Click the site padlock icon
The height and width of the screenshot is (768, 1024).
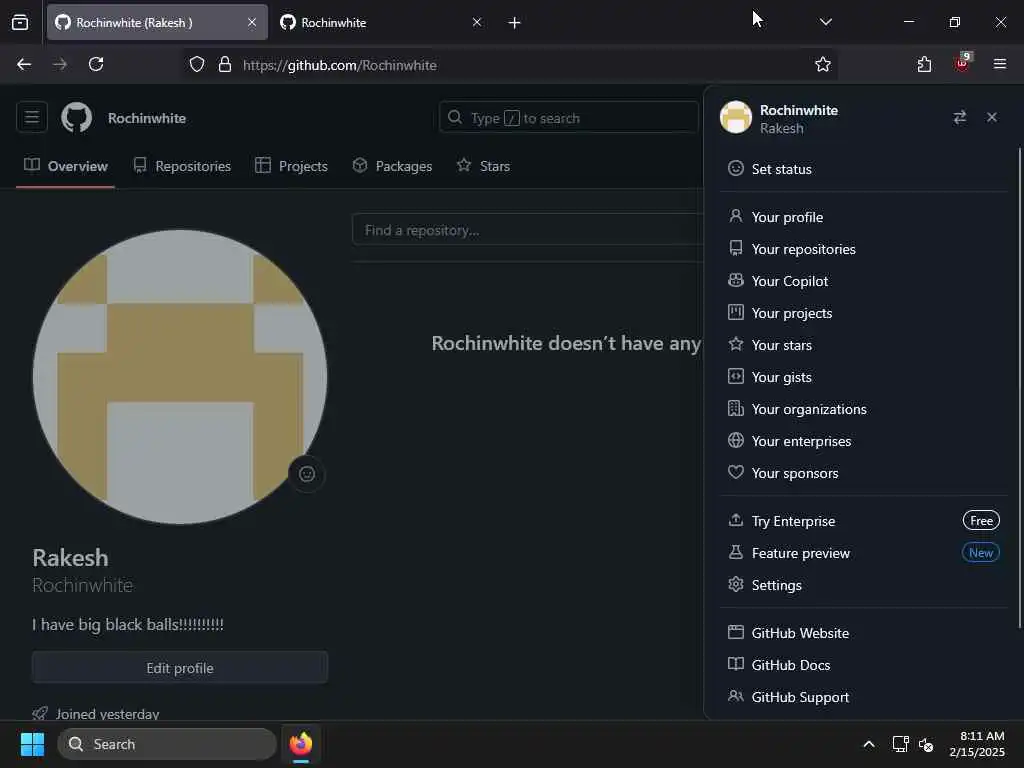[x=225, y=64]
